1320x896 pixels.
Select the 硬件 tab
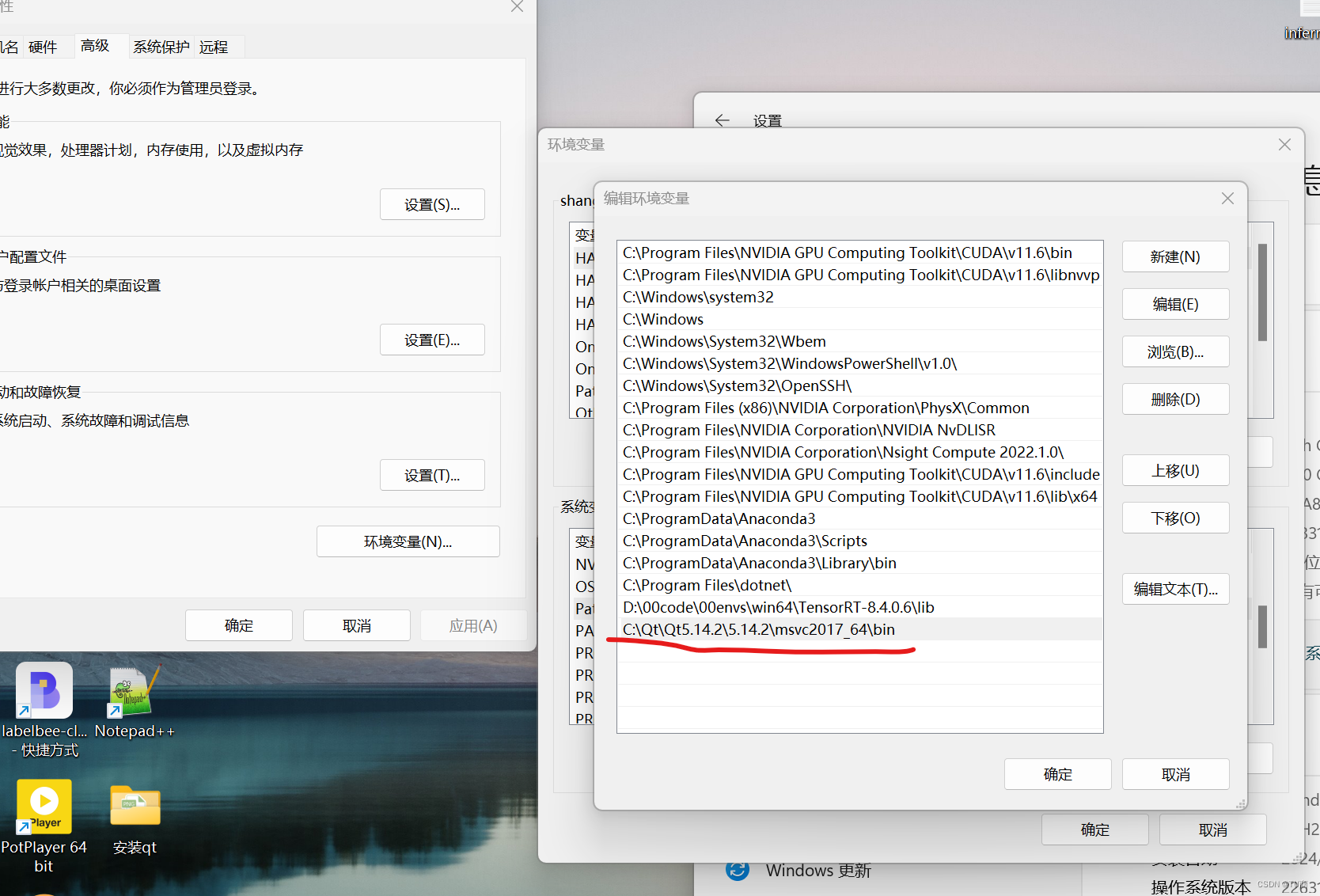point(42,47)
